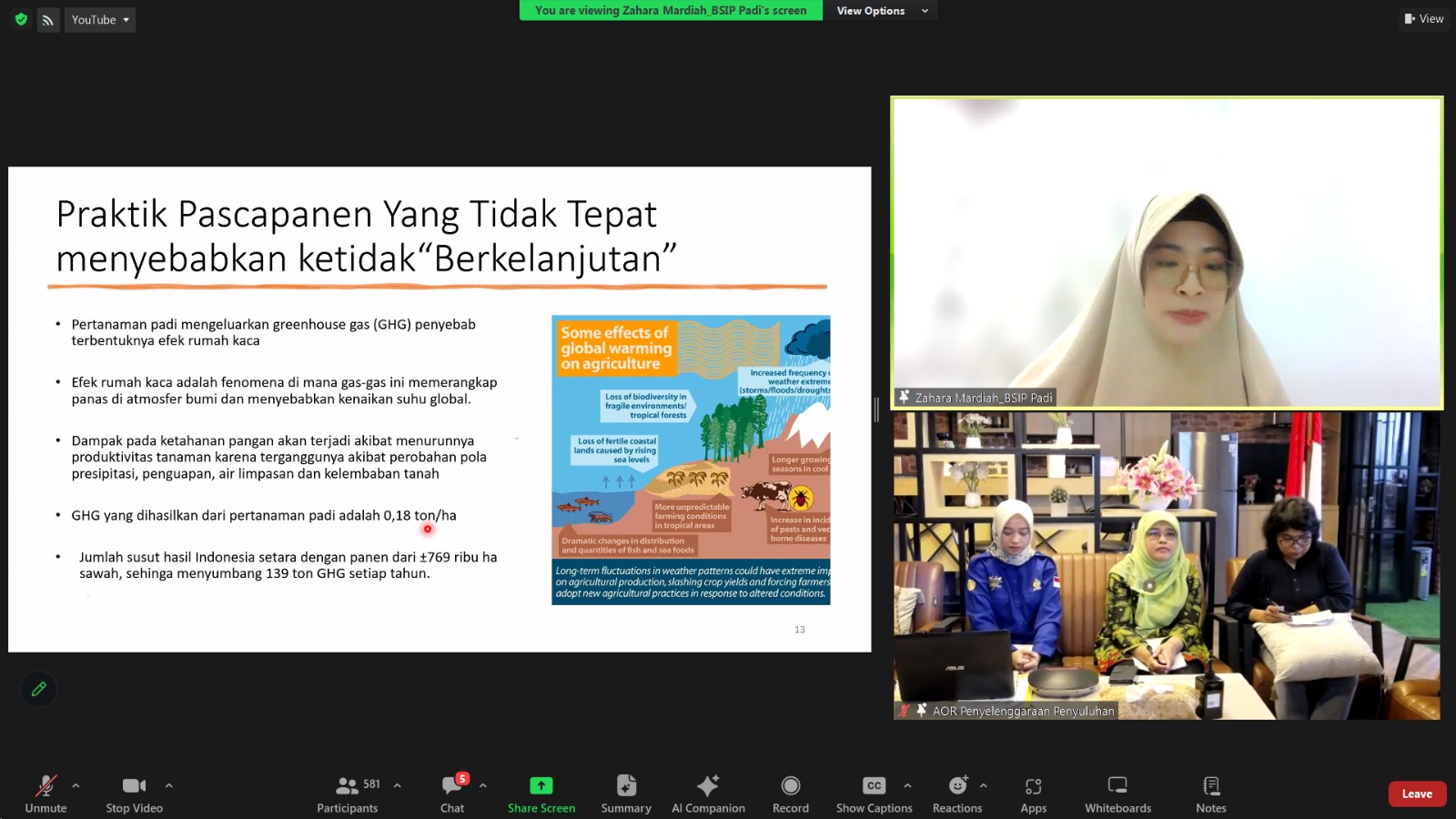Open the View Options dropdown
Viewport: 1456px width, 819px height.
pos(879,11)
